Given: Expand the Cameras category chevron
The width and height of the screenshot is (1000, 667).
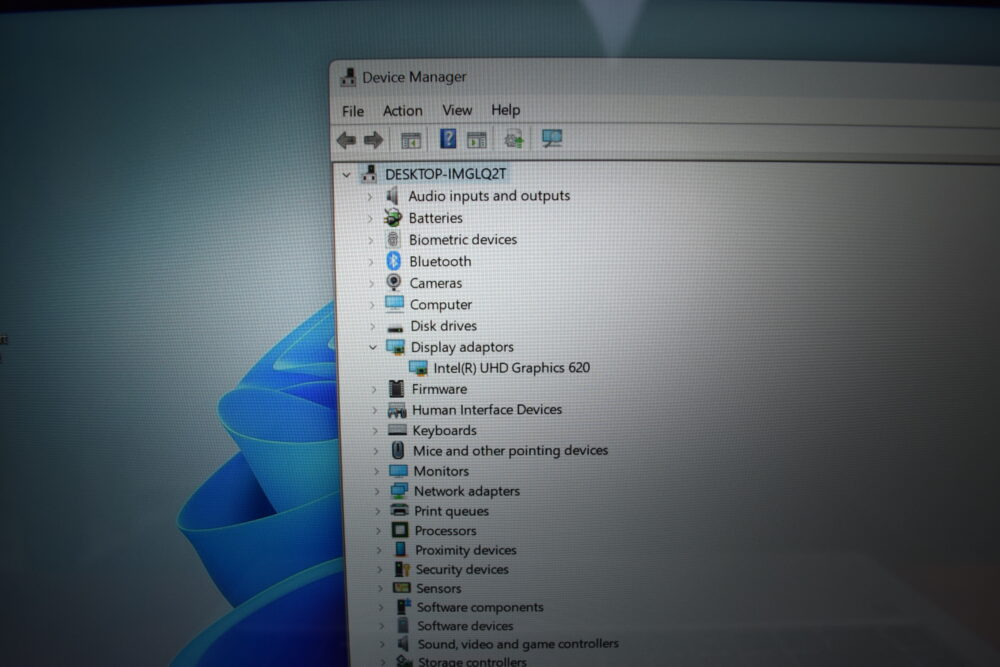Looking at the screenshot, I should pyautogui.click(x=372, y=283).
